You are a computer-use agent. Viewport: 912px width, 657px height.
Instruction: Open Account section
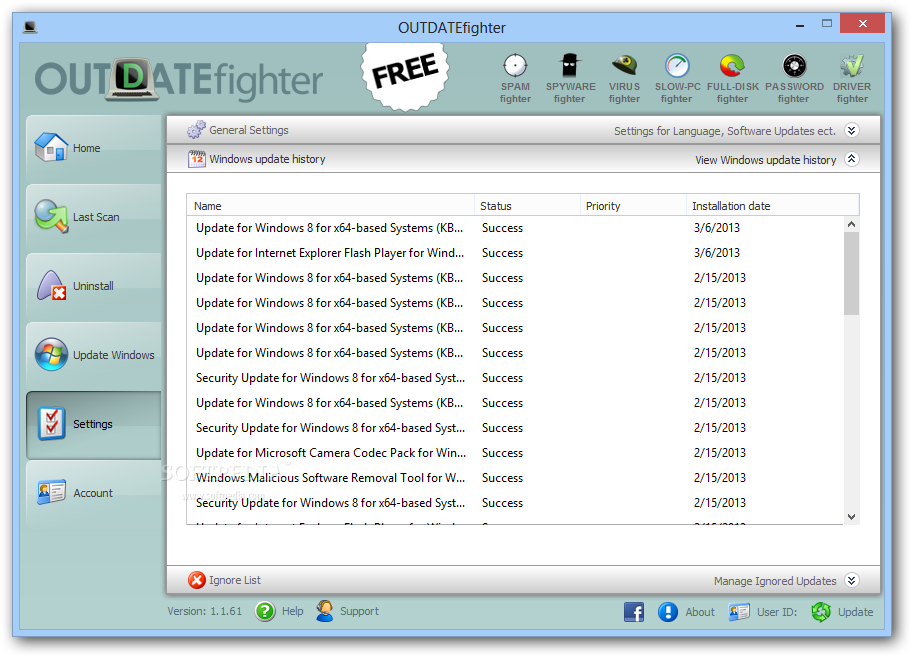[x=94, y=493]
